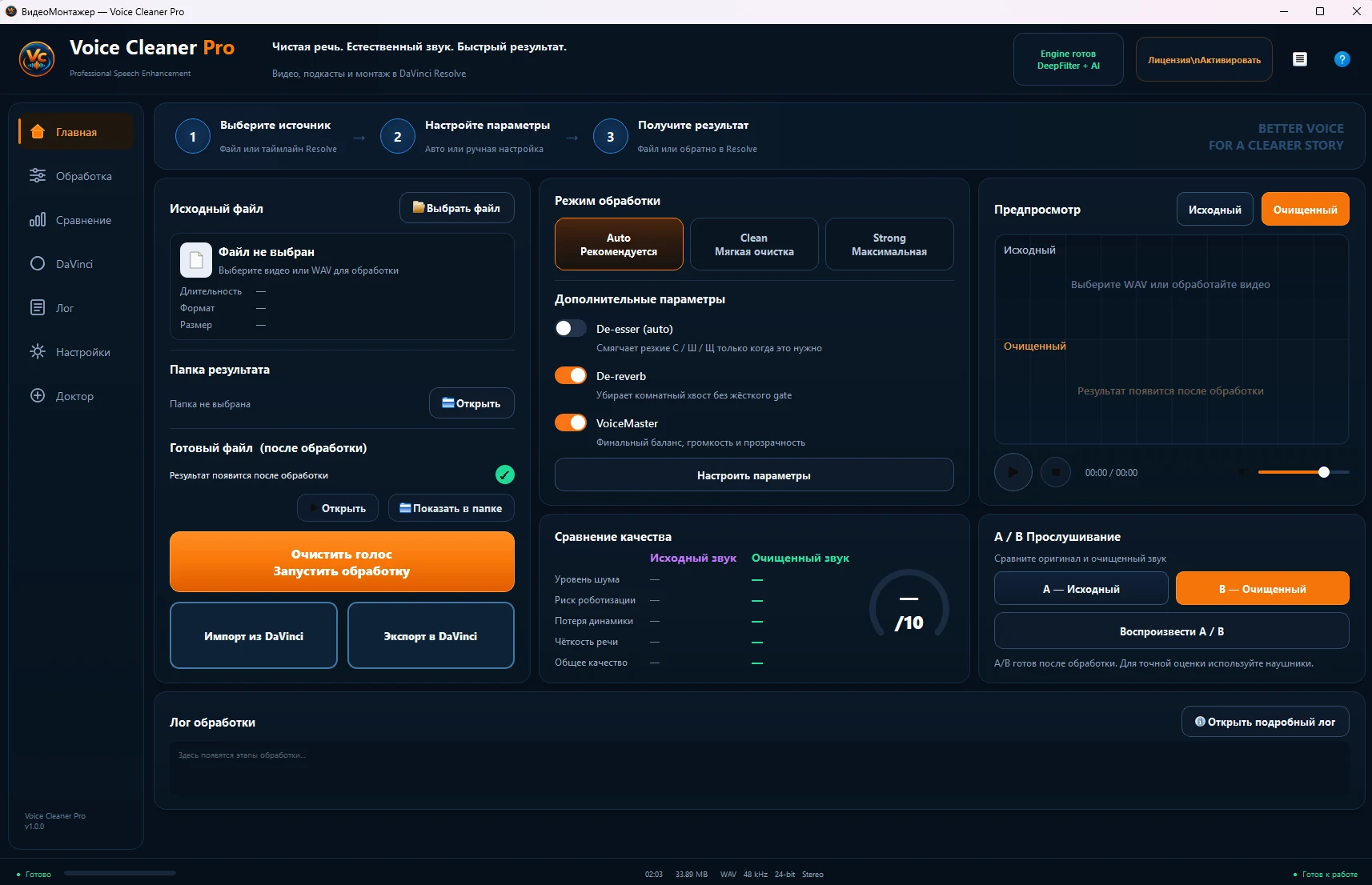
Task: Click Импорт из DaVinci
Action: (x=254, y=636)
